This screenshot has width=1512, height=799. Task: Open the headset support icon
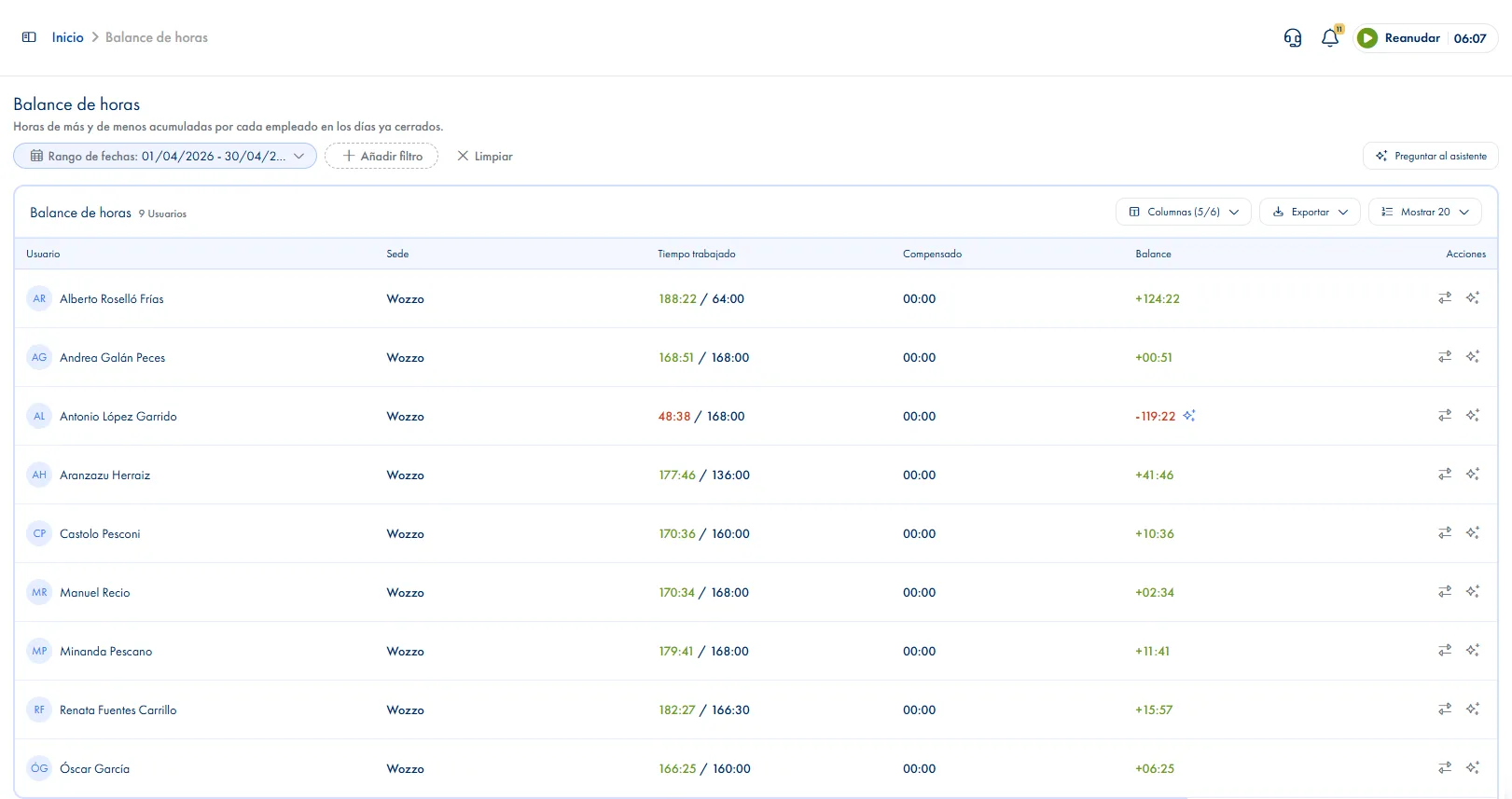(1292, 38)
